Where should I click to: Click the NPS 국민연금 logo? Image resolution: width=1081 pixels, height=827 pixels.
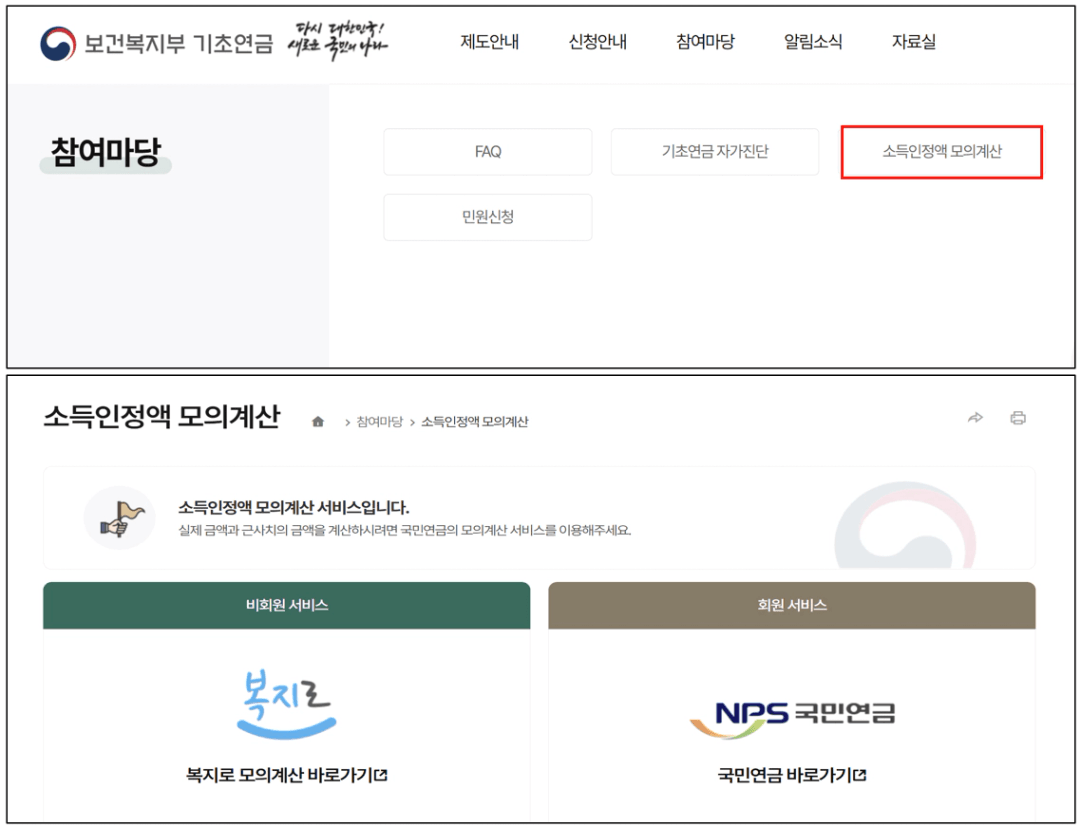(792, 716)
